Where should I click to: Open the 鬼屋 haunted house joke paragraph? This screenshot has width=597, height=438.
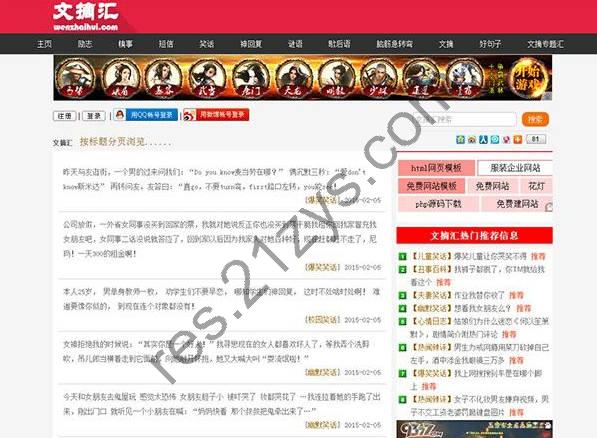pos(222,404)
